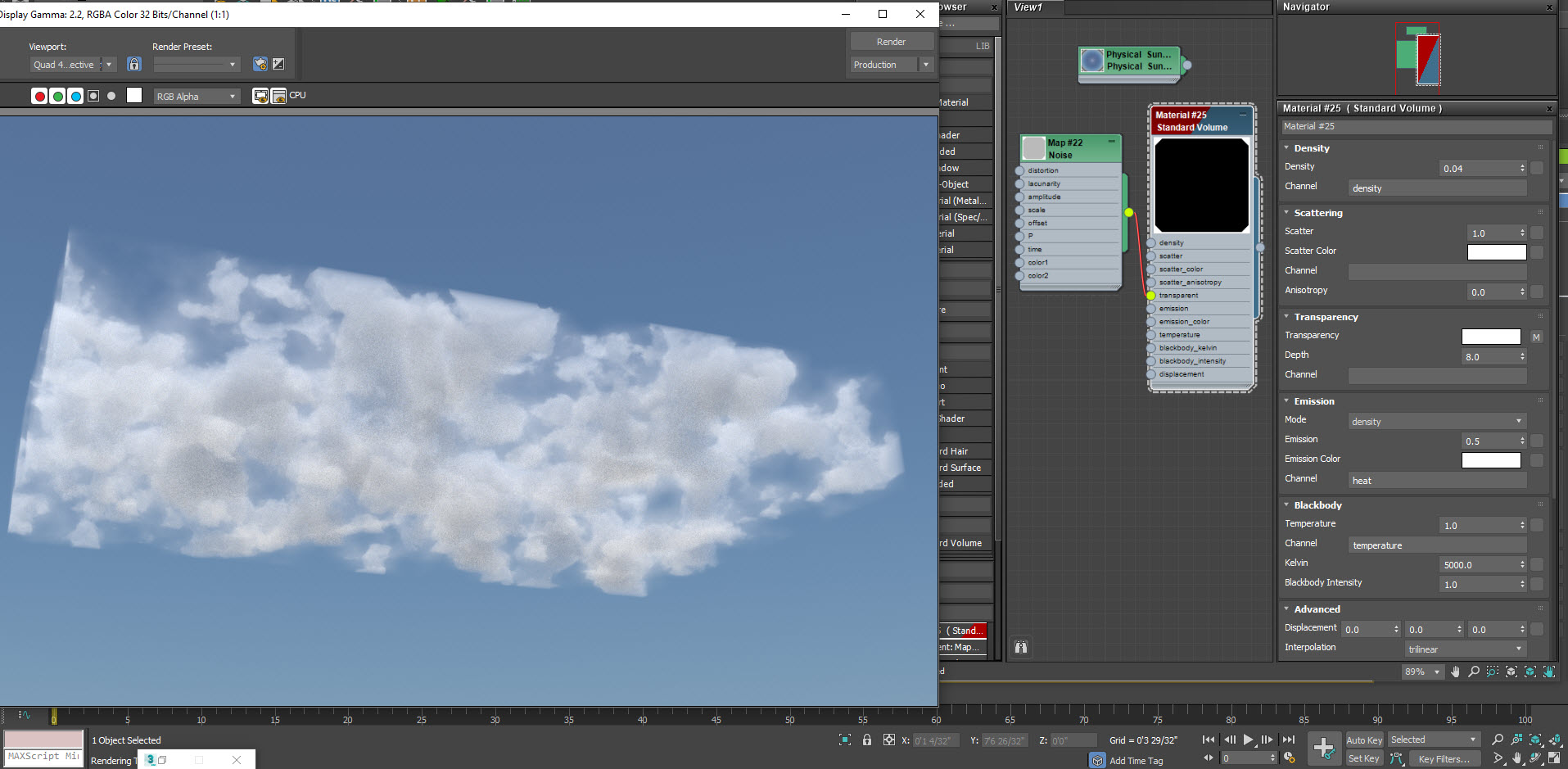Open the Render Preset dropdown

(197, 64)
